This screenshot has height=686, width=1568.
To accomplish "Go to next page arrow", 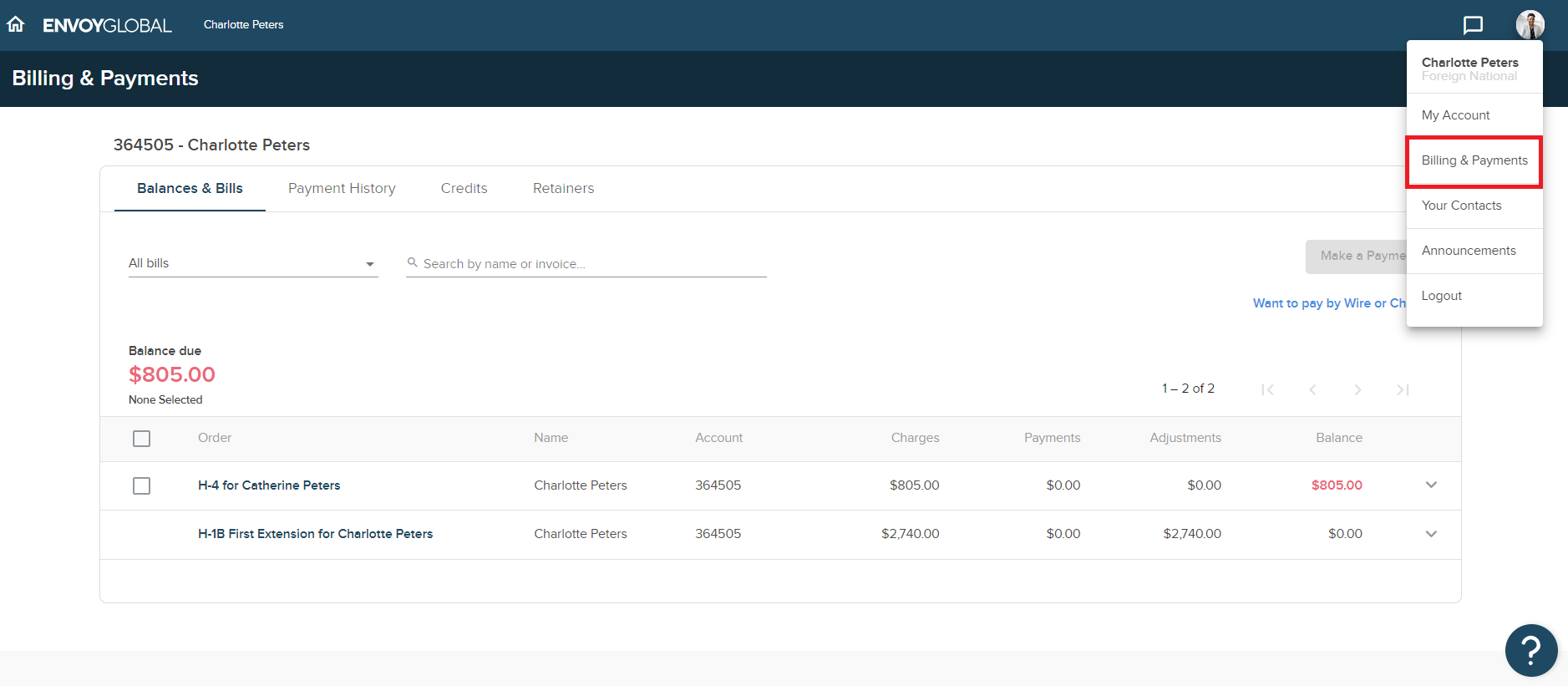I will click(x=1357, y=389).
